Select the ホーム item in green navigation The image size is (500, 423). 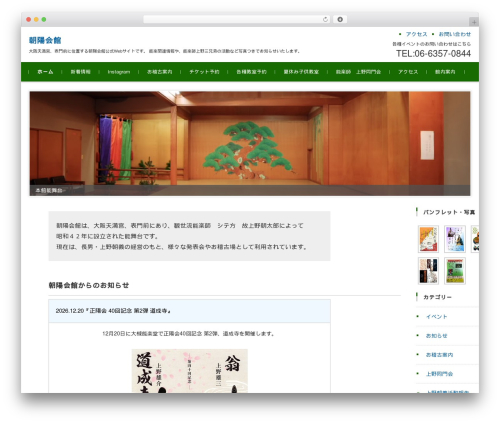(x=45, y=72)
